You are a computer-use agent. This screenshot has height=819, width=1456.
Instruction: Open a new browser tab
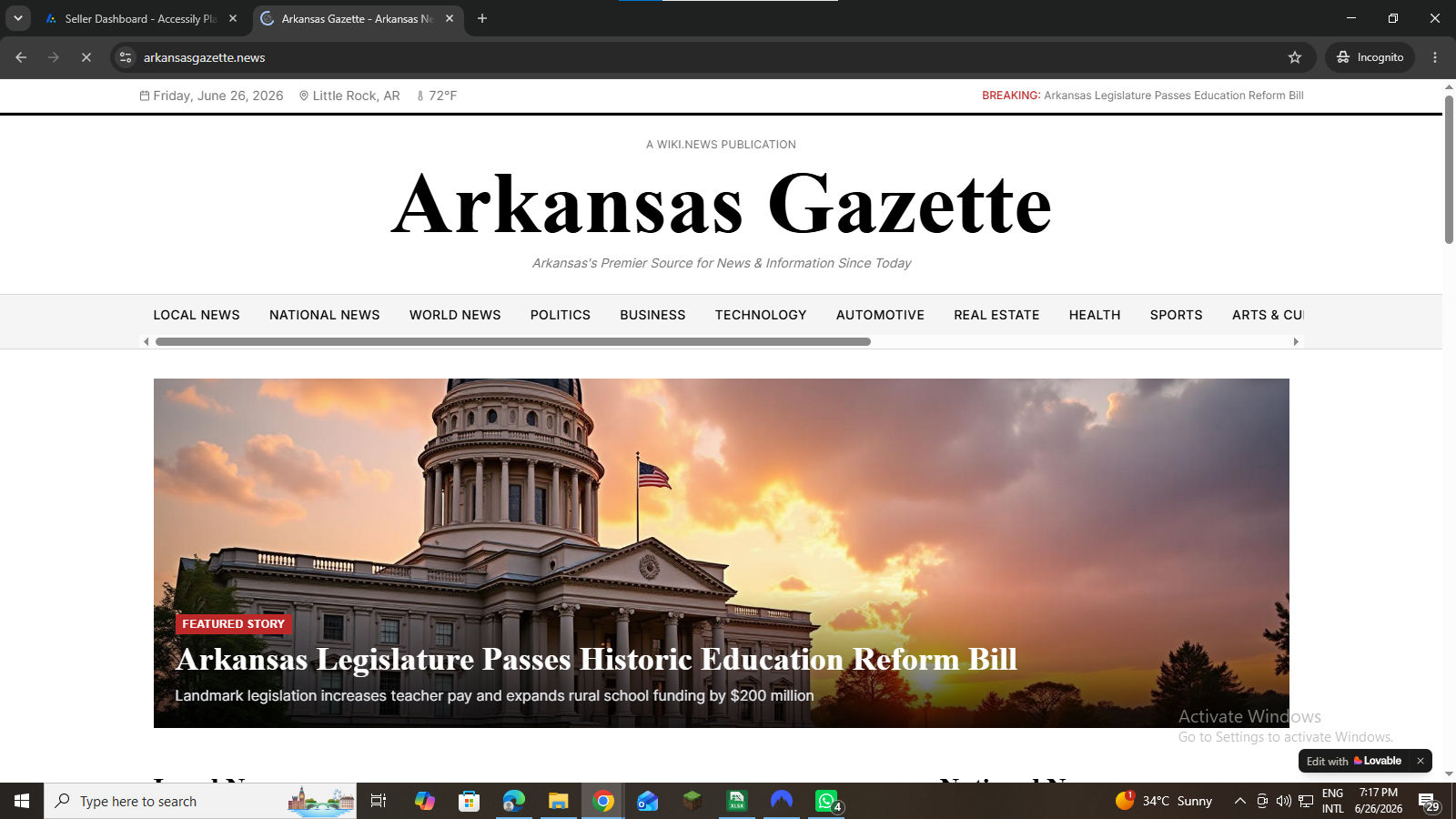[x=482, y=18]
